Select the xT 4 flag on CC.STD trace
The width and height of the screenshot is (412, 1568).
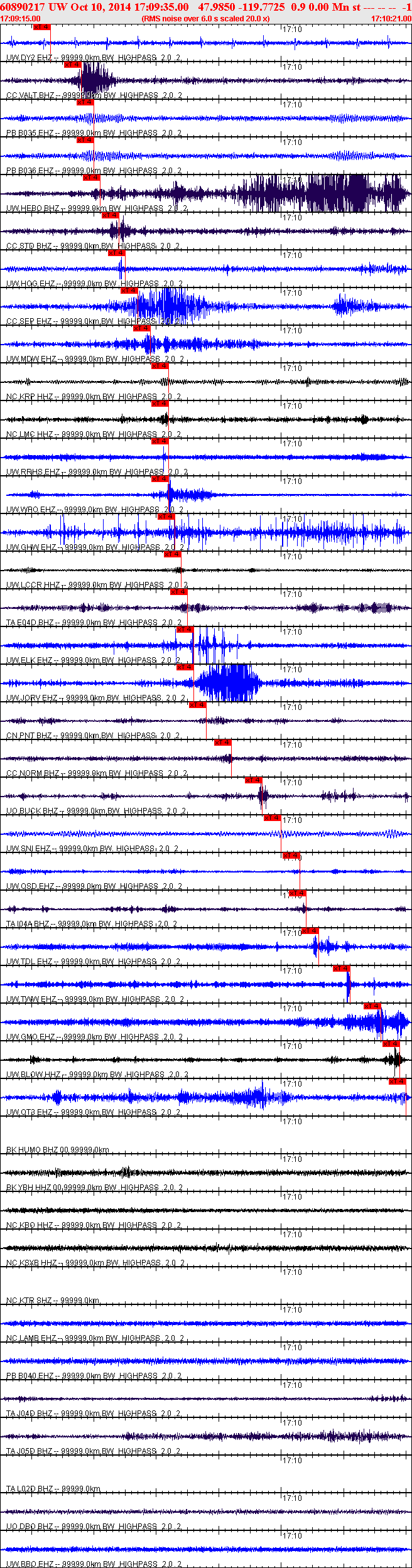coord(111,215)
